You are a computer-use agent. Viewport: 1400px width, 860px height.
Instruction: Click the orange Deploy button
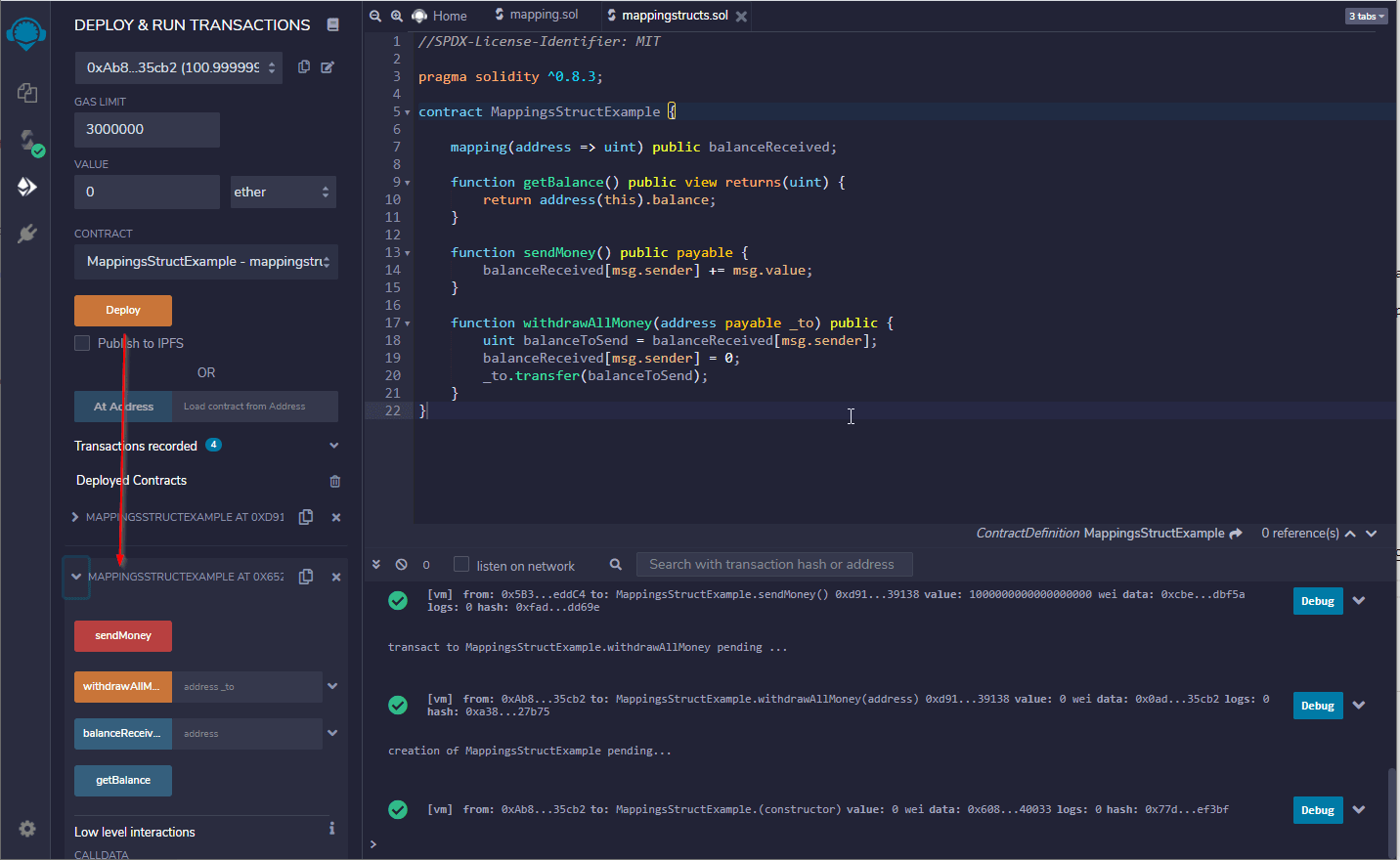click(123, 311)
